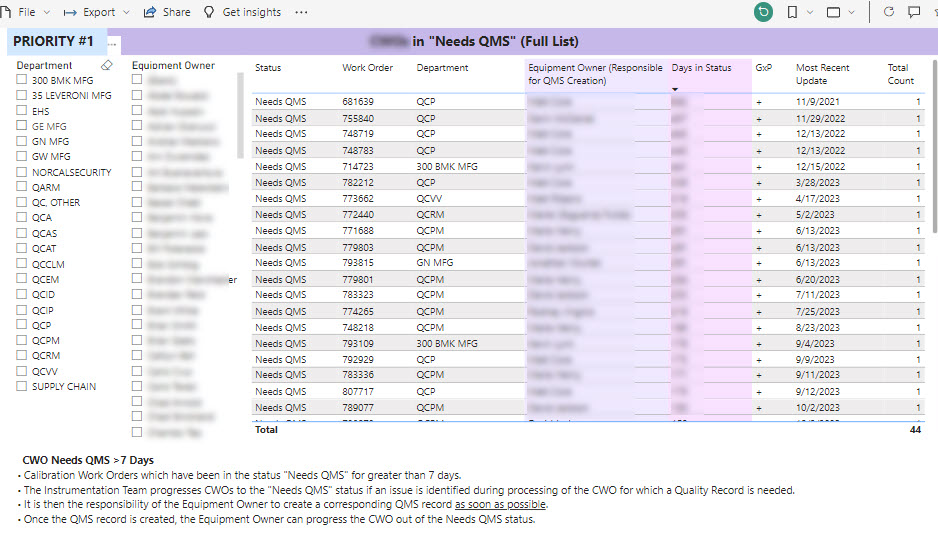Click the Equipment Owner list scrollbar
This screenshot has height=539, width=938.
pos(240,115)
